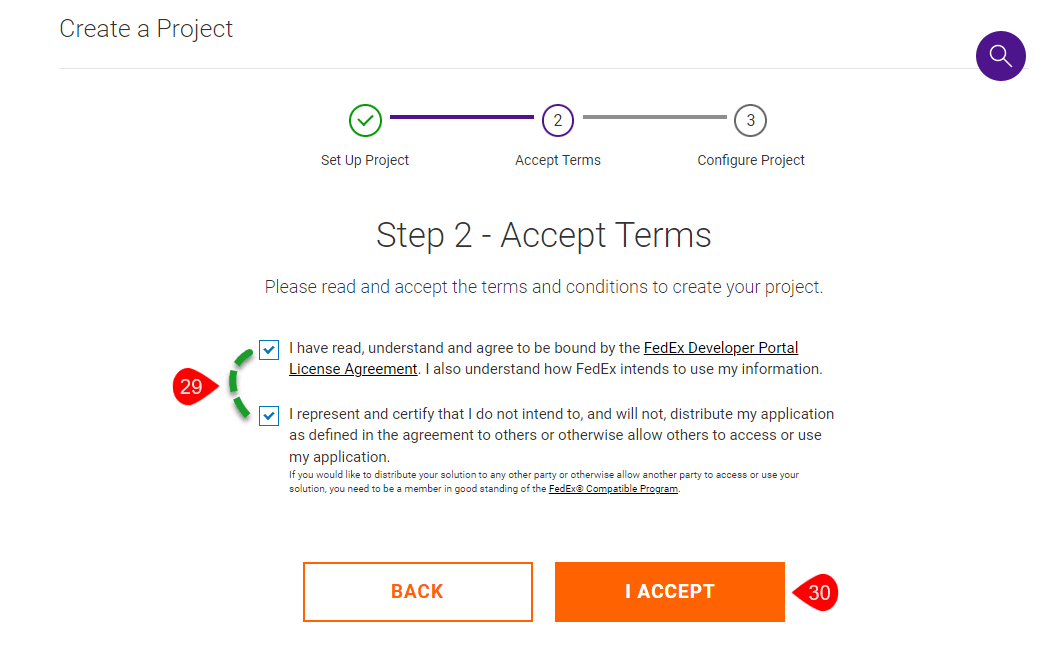Click the purple search magnifier icon

tap(1001, 56)
